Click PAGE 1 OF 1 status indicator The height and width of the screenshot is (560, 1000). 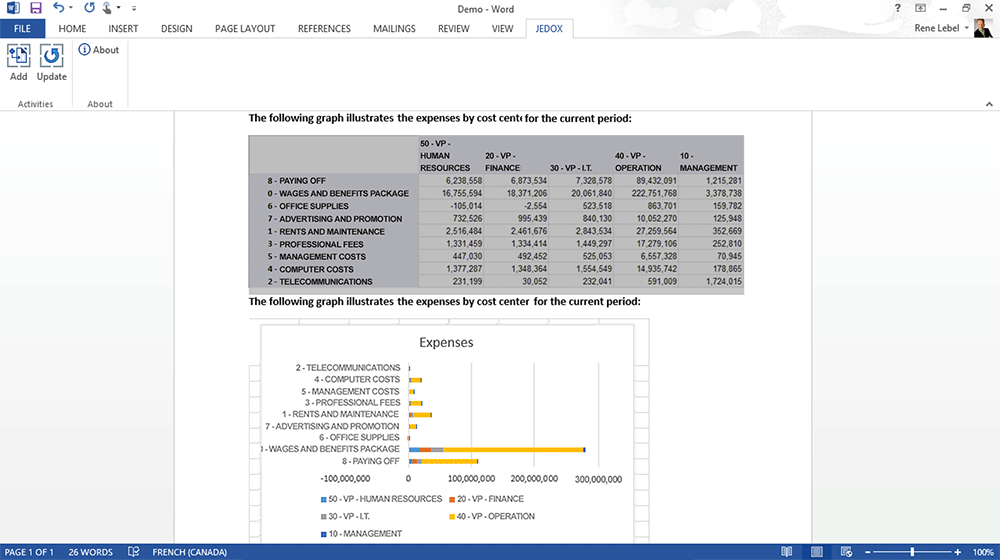pyautogui.click(x=29, y=552)
